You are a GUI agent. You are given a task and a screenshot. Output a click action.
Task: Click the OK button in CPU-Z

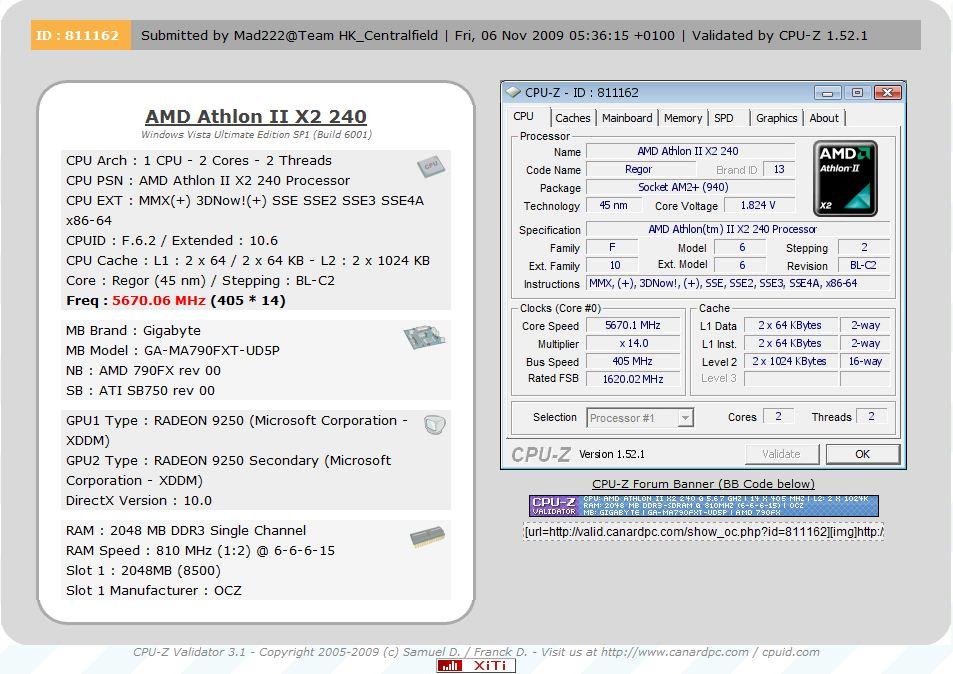862,454
